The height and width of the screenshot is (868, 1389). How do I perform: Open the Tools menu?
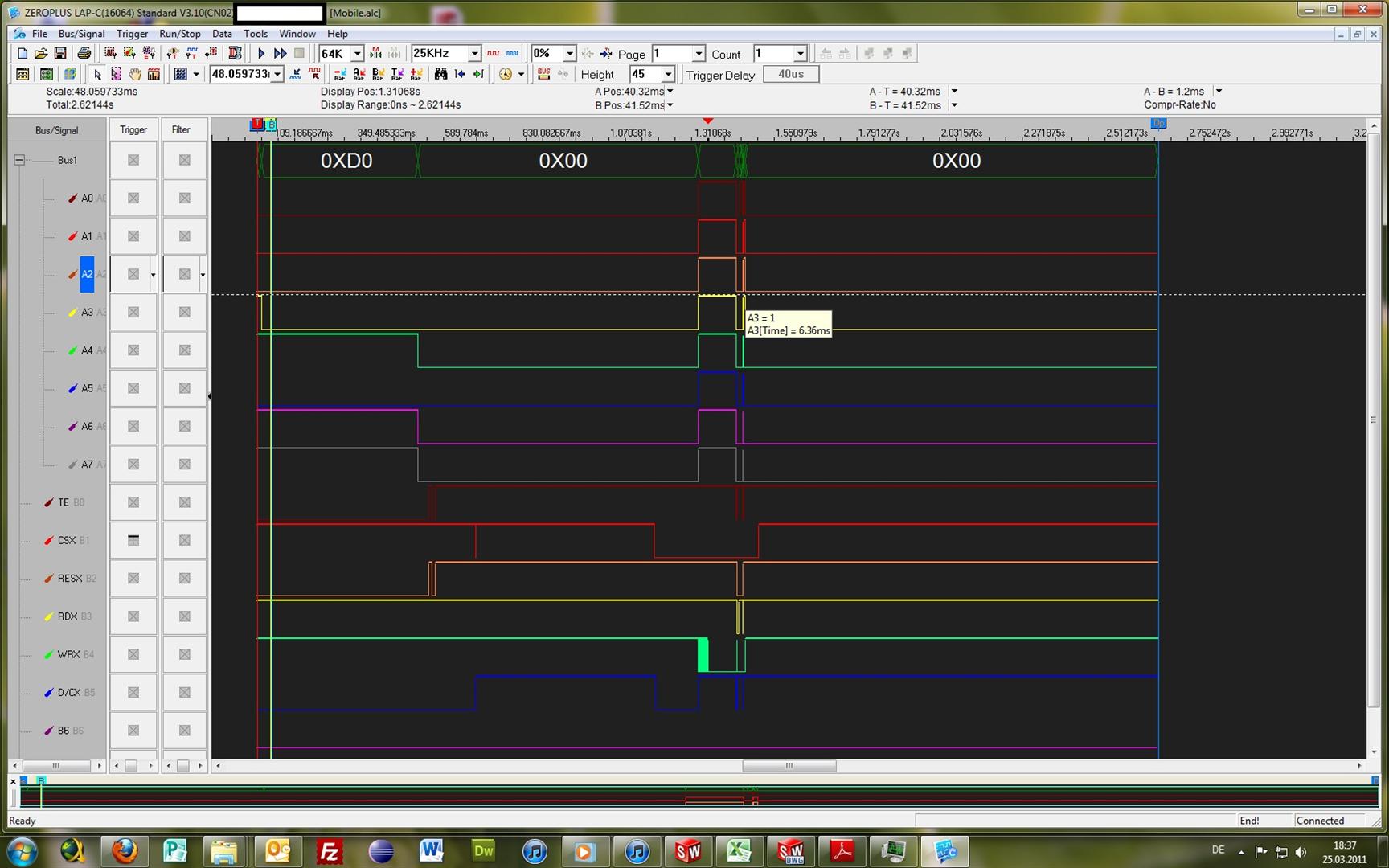(x=256, y=34)
